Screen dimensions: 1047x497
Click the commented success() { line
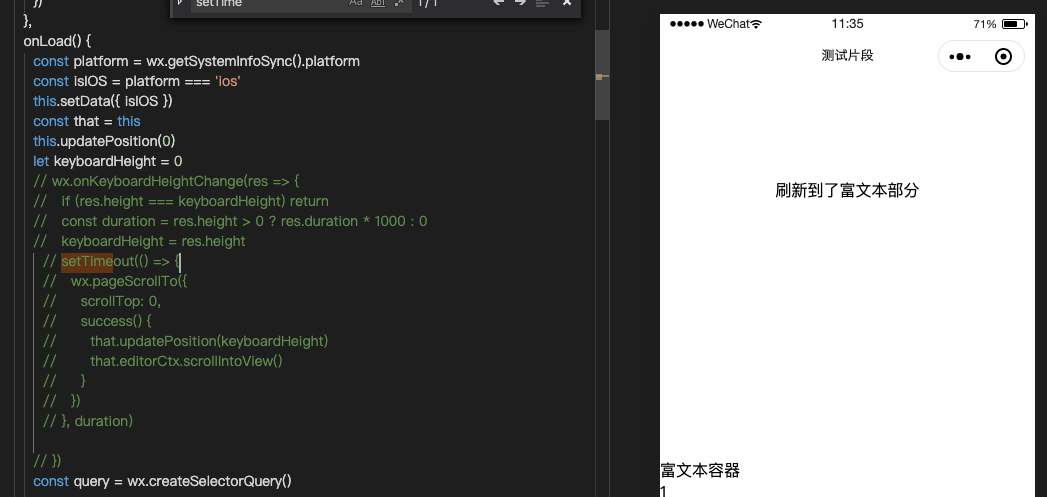point(97,321)
